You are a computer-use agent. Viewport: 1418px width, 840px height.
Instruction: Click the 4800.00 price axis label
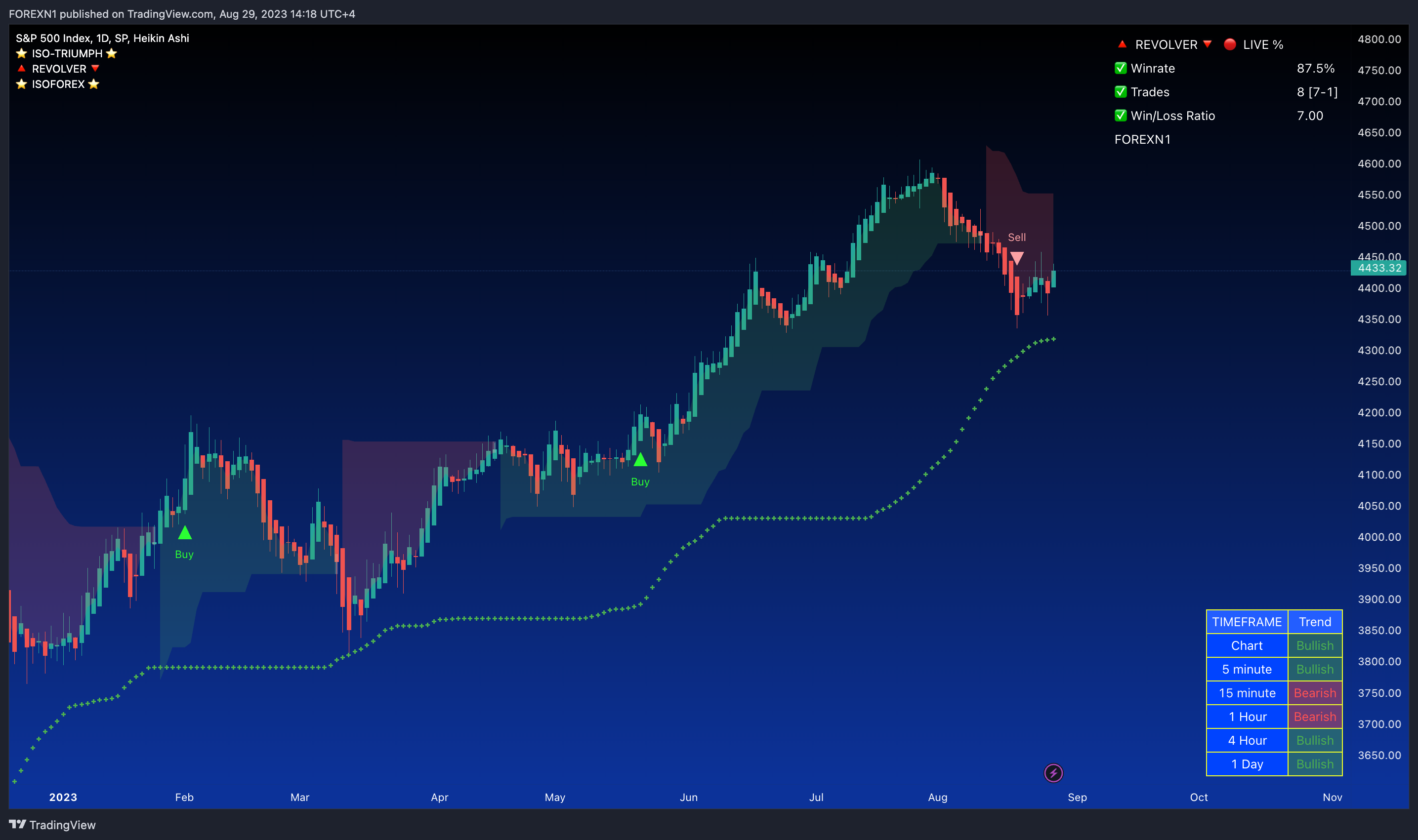[x=1379, y=39]
